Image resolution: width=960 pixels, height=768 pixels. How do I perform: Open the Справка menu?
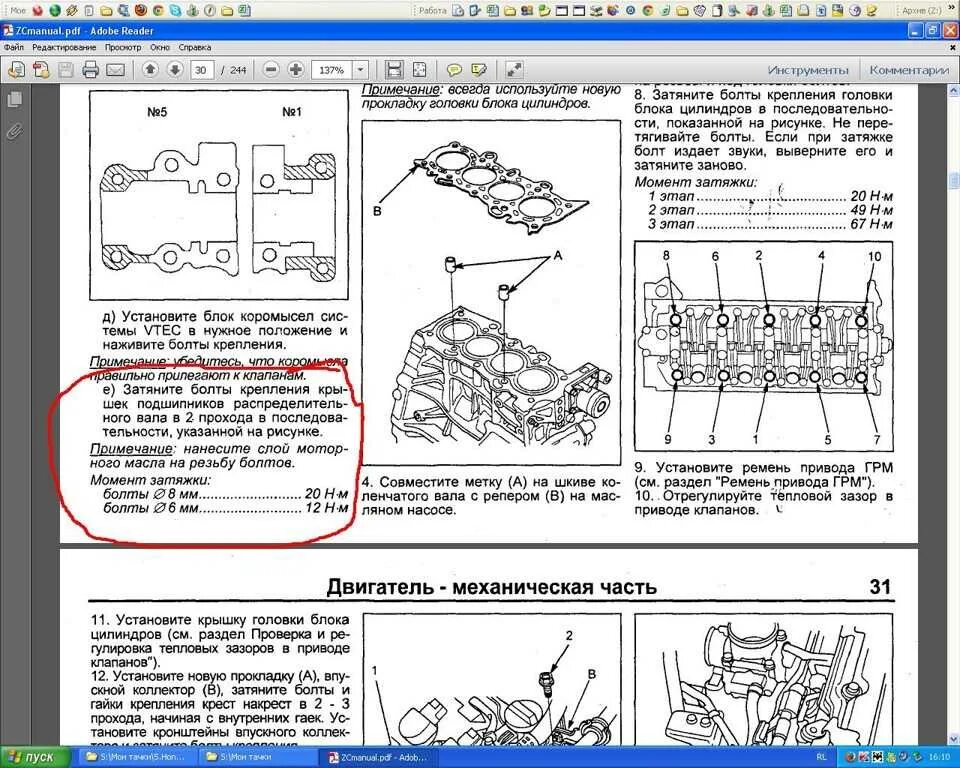click(195, 47)
